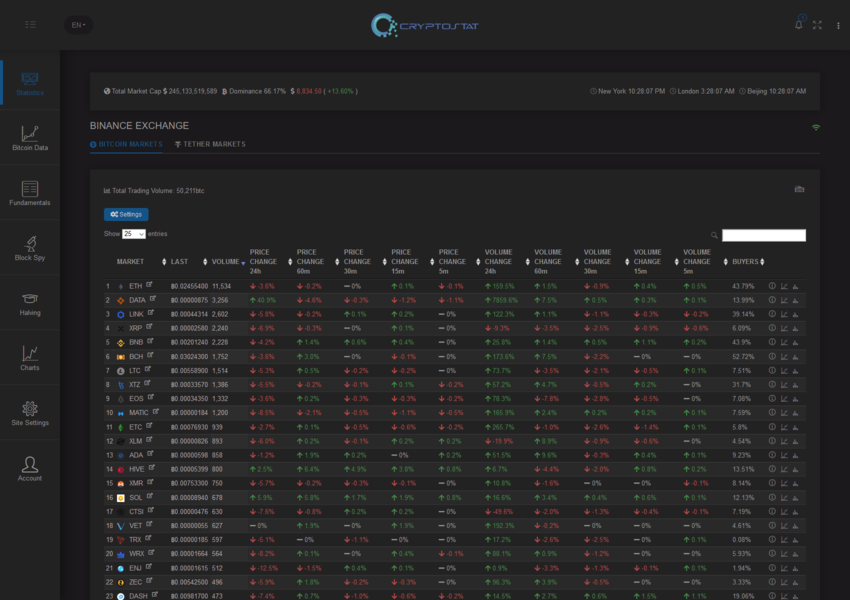The height and width of the screenshot is (600, 850).
Task: Select the ETH market name
Action: [136, 286]
